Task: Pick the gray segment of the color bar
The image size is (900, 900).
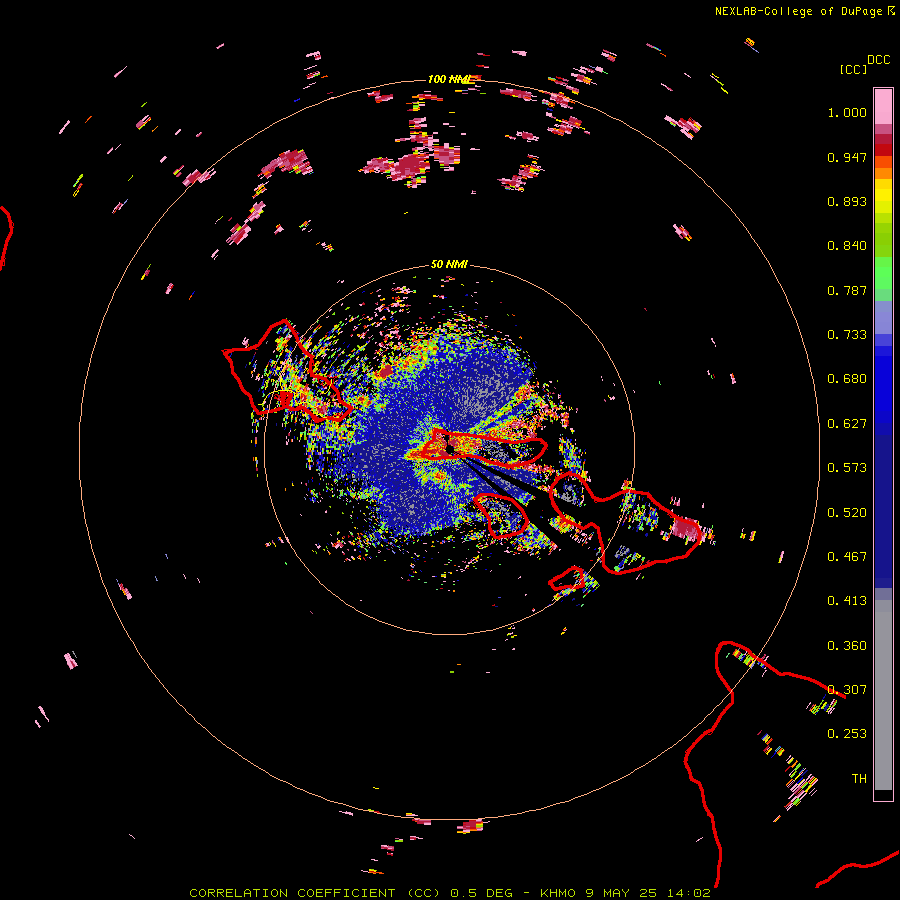Action: coord(883,695)
